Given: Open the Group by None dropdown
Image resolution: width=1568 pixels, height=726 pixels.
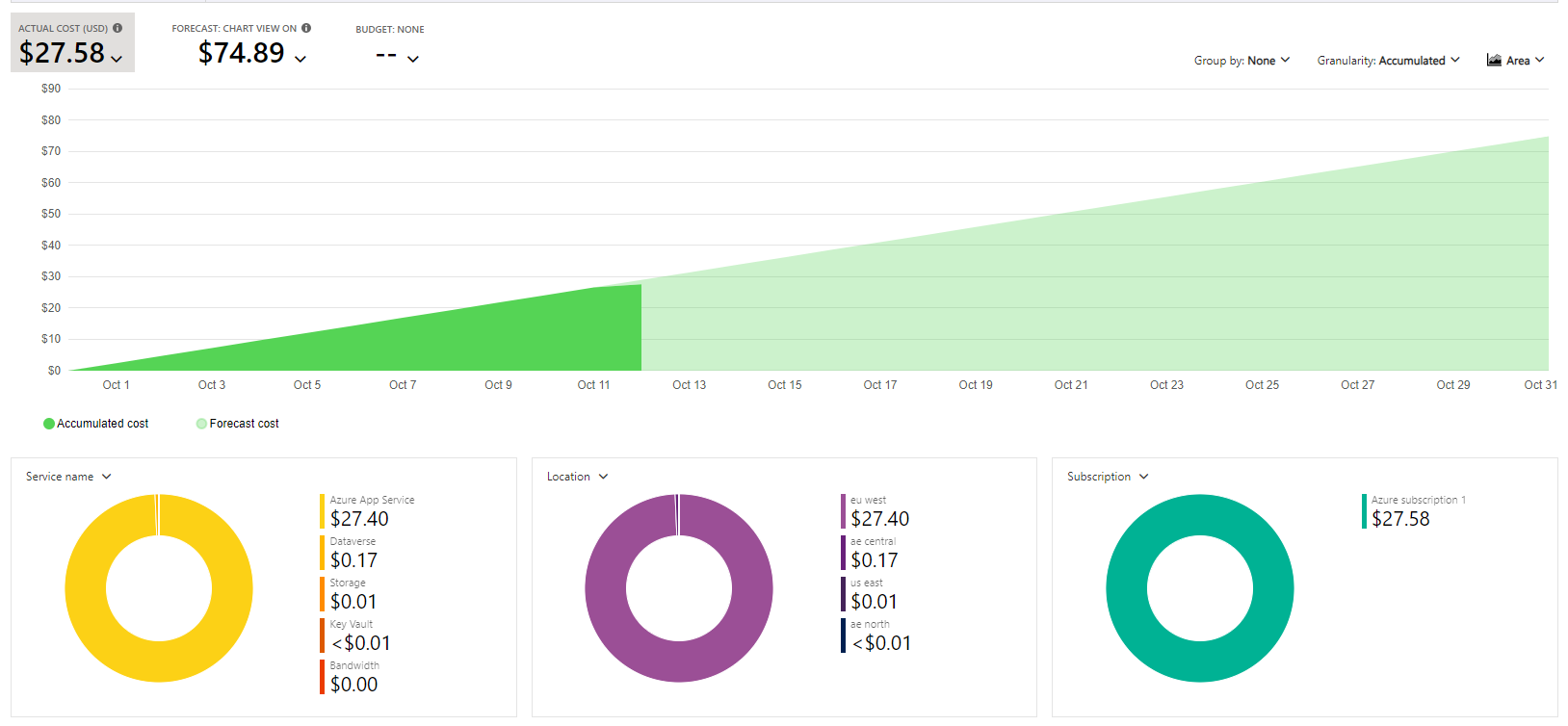Looking at the screenshot, I should (1241, 61).
